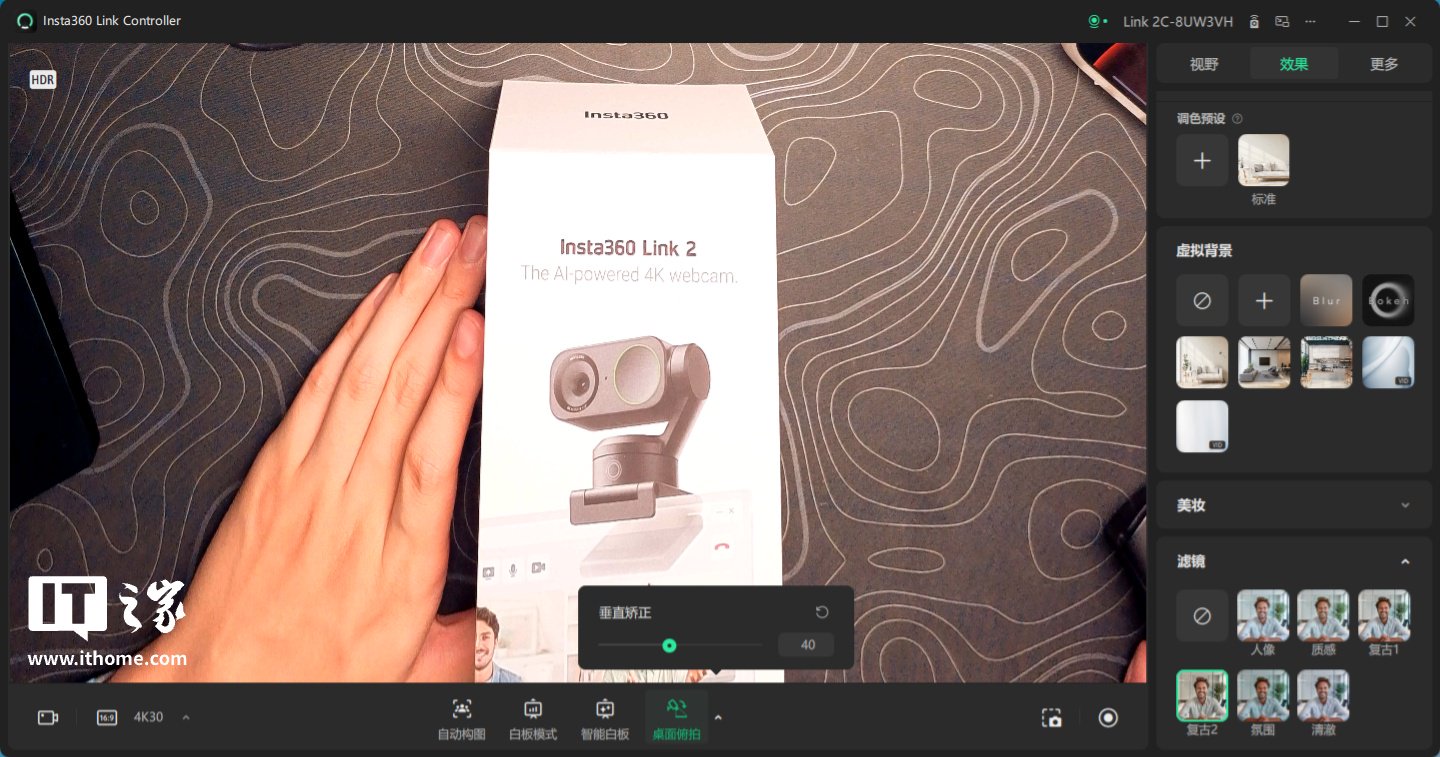
Task: Disable virtual background with none icon
Action: pyautogui.click(x=1202, y=300)
